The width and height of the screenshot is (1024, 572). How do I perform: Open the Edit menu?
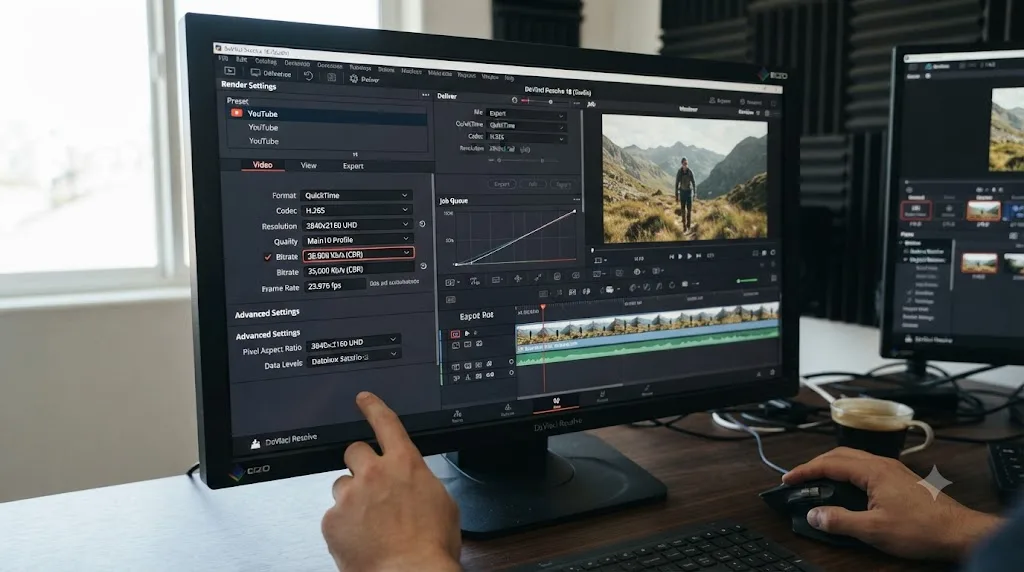point(242,60)
